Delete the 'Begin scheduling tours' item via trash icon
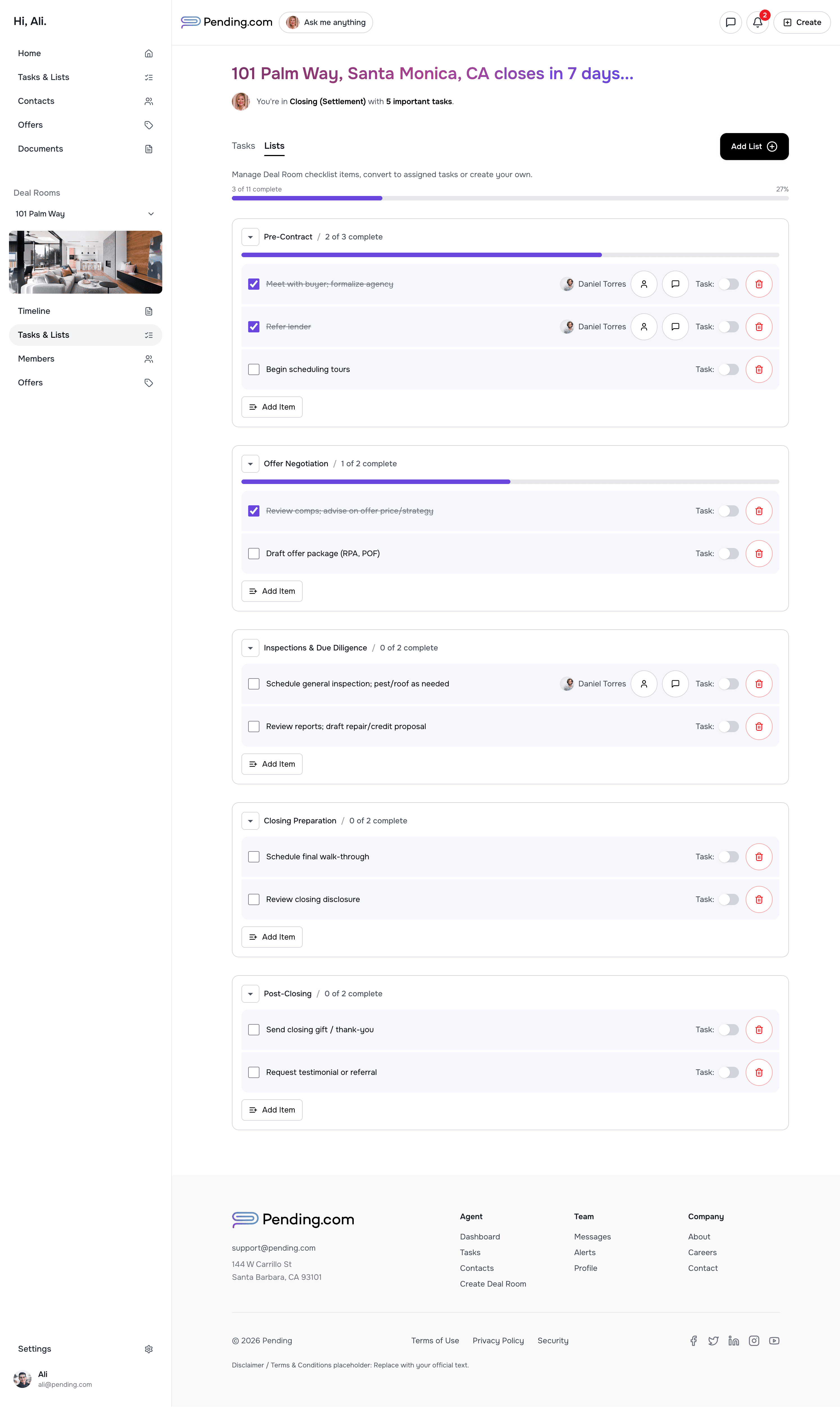The width and height of the screenshot is (840, 1407). [759, 369]
